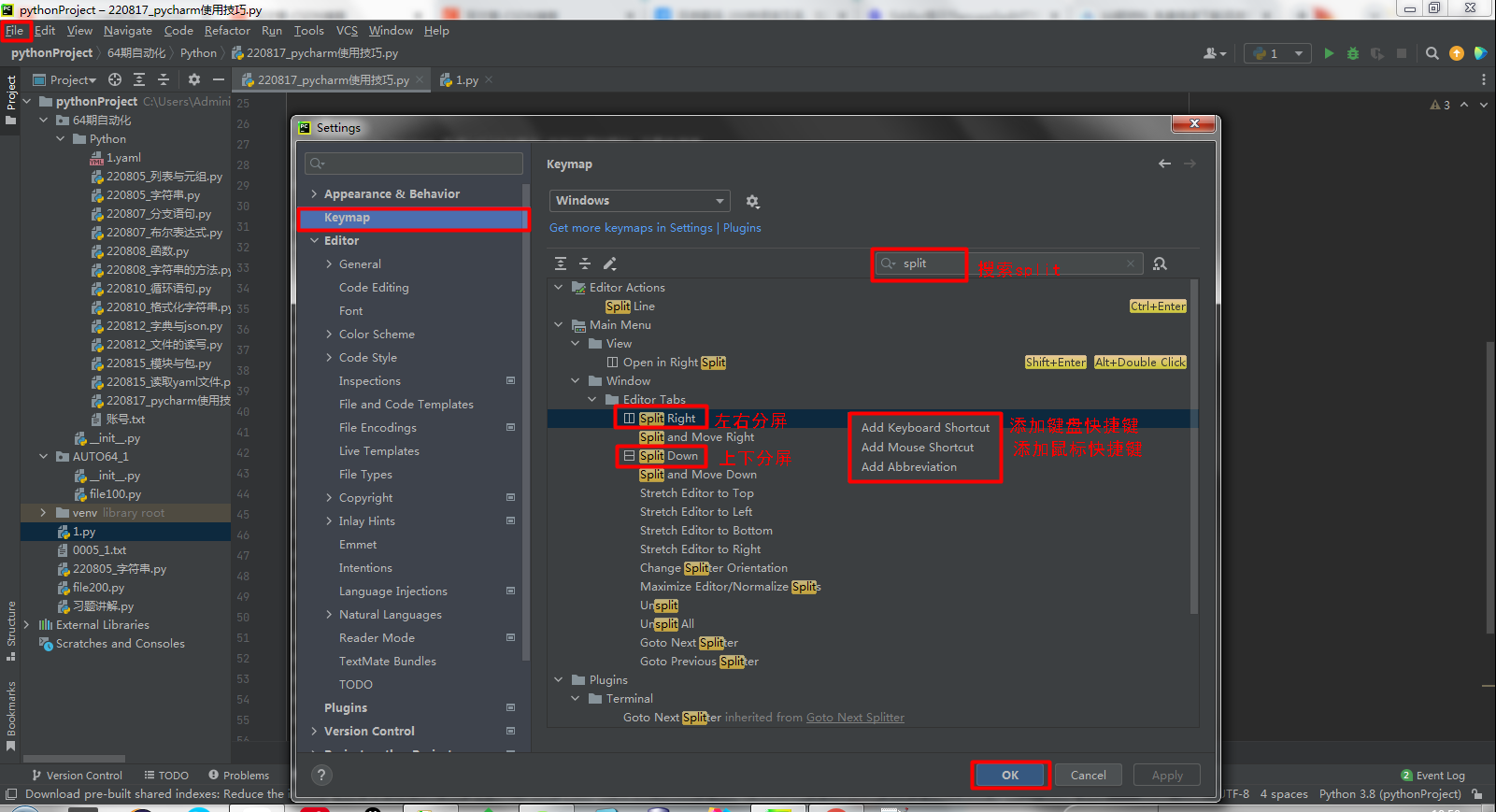This screenshot has width=1496, height=812.
Task: Open Version Control tool window tab
Action: pos(77,776)
